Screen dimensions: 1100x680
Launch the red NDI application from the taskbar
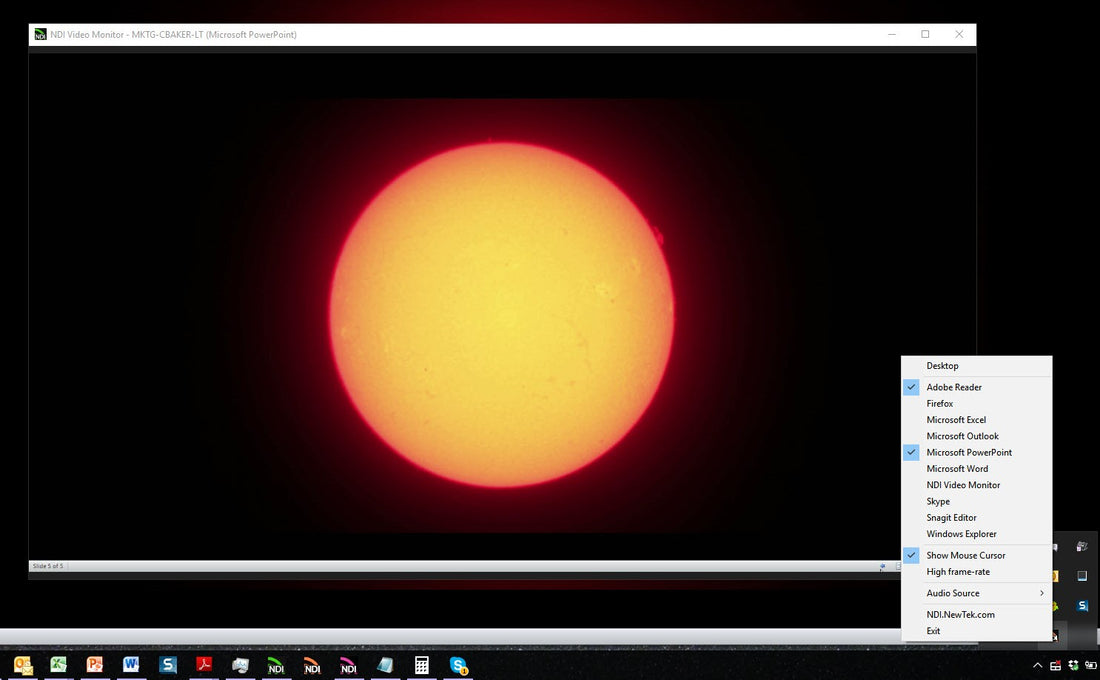(x=312, y=665)
